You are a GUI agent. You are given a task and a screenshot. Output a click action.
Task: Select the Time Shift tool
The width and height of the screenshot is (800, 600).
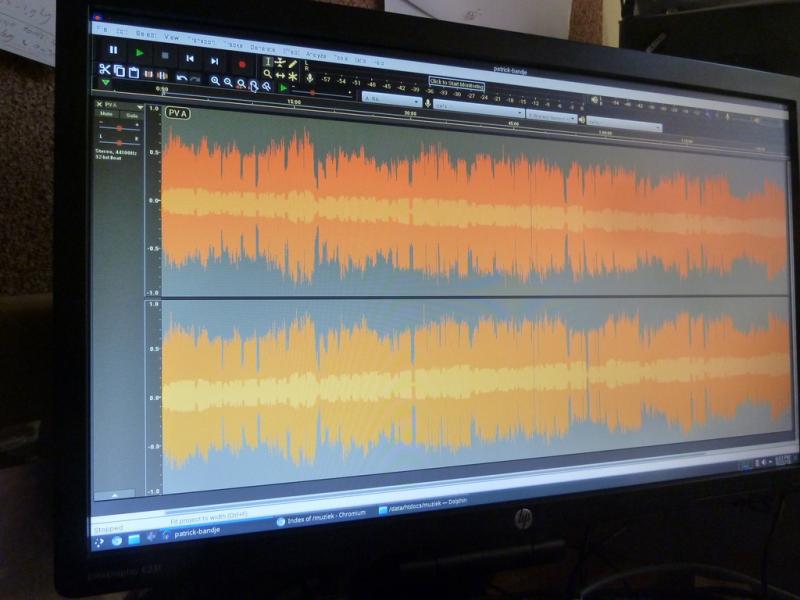[x=280, y=76]
